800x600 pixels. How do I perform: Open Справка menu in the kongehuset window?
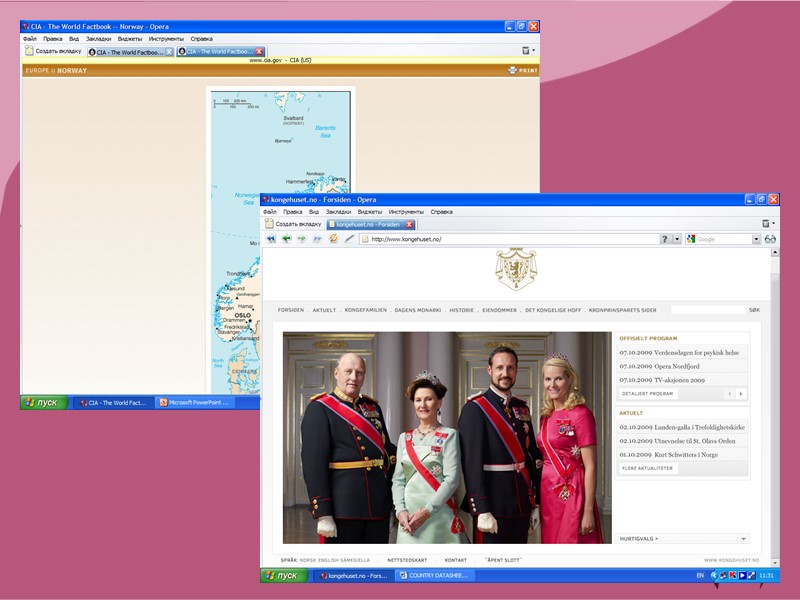tap(441, 212)
